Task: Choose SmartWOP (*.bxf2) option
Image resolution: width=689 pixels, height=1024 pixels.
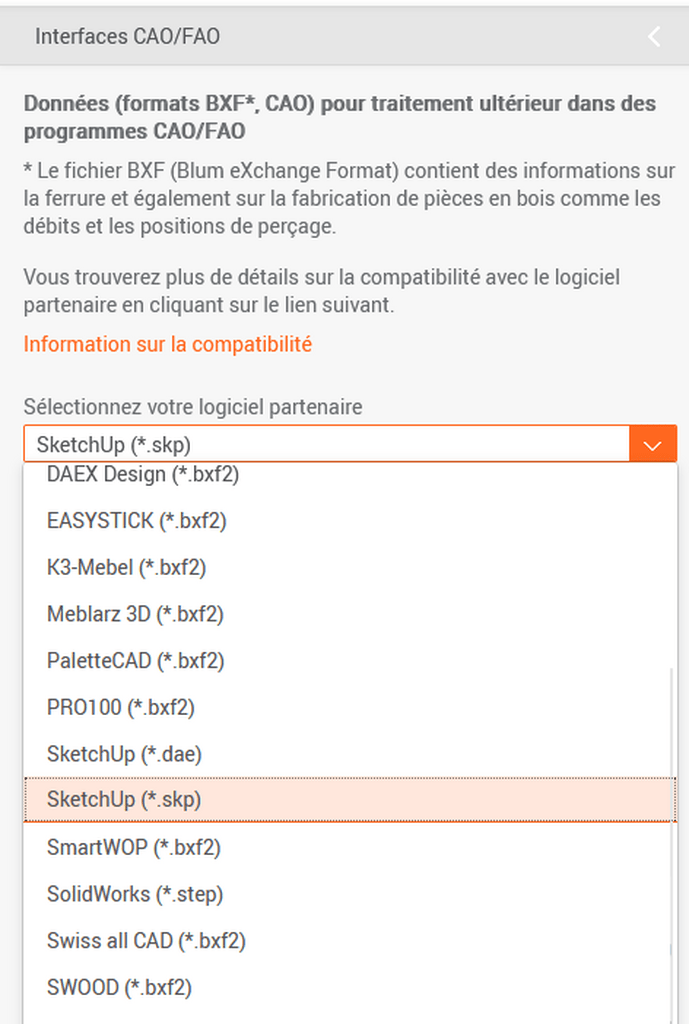Action: 134,847
